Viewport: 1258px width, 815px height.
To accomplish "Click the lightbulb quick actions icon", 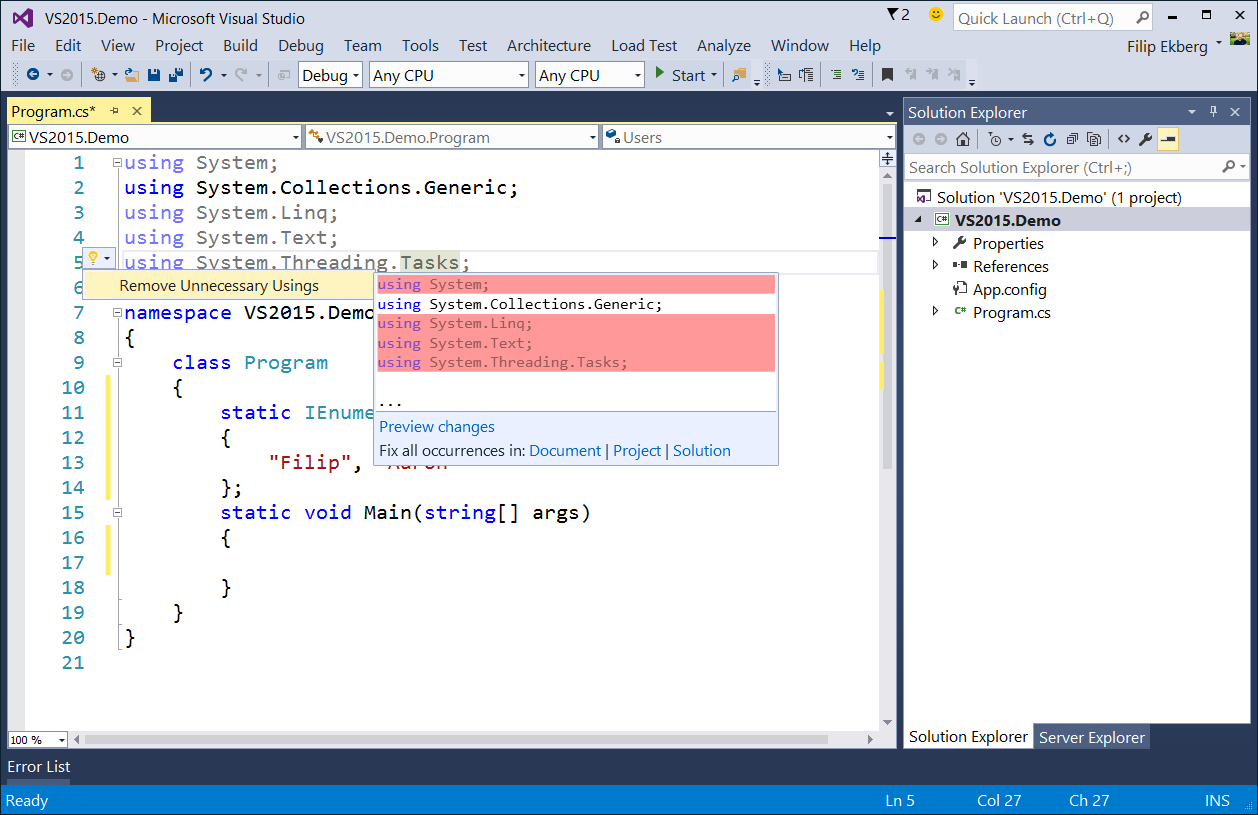I will (x=93, y=258).
